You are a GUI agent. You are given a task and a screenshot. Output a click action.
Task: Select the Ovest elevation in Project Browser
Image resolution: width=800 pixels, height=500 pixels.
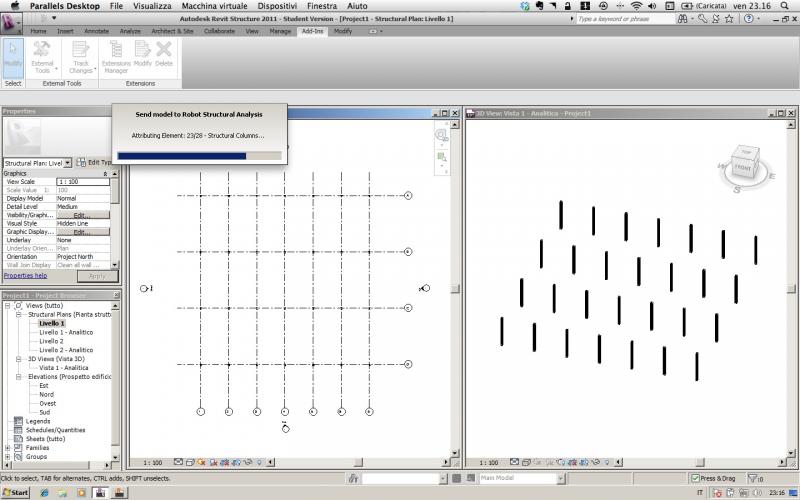(x=48, y=403)
